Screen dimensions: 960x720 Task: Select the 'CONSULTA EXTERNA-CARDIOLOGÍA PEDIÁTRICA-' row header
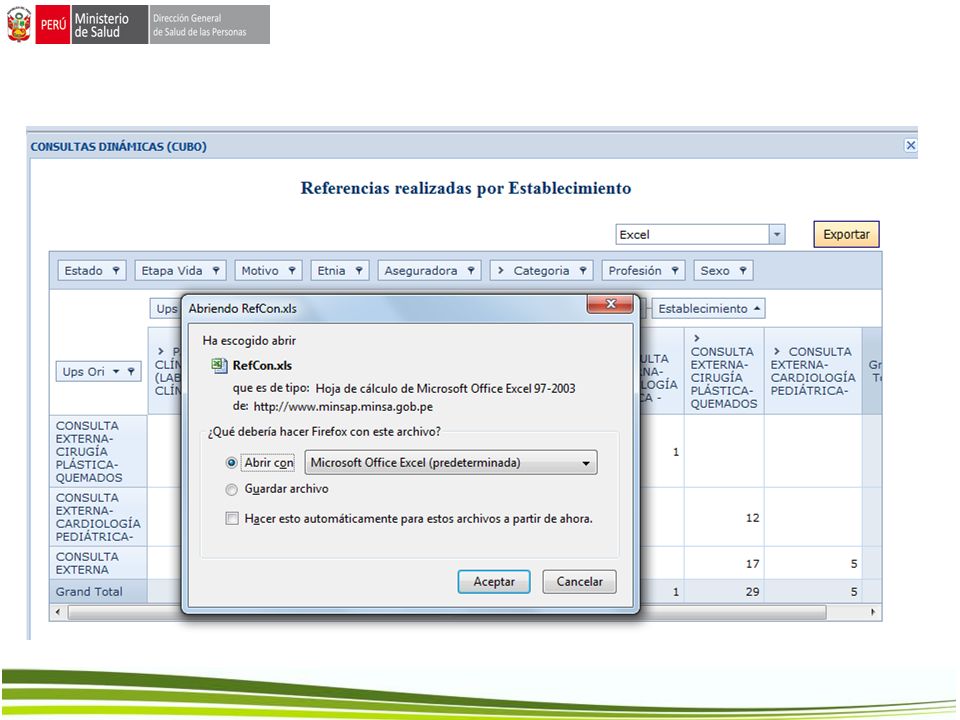coord(98,517)
